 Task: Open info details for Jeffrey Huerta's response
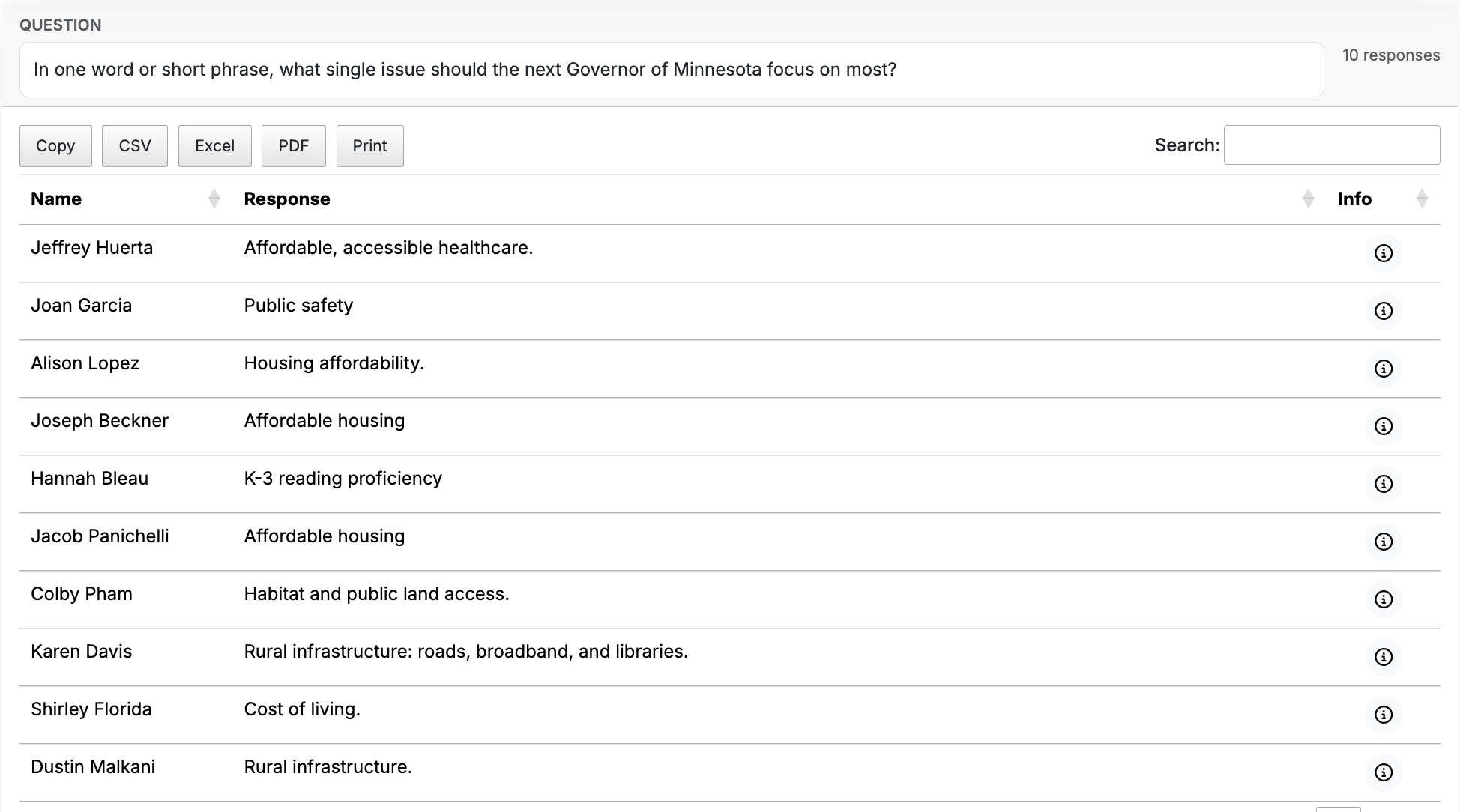[x=1383, y=254]
